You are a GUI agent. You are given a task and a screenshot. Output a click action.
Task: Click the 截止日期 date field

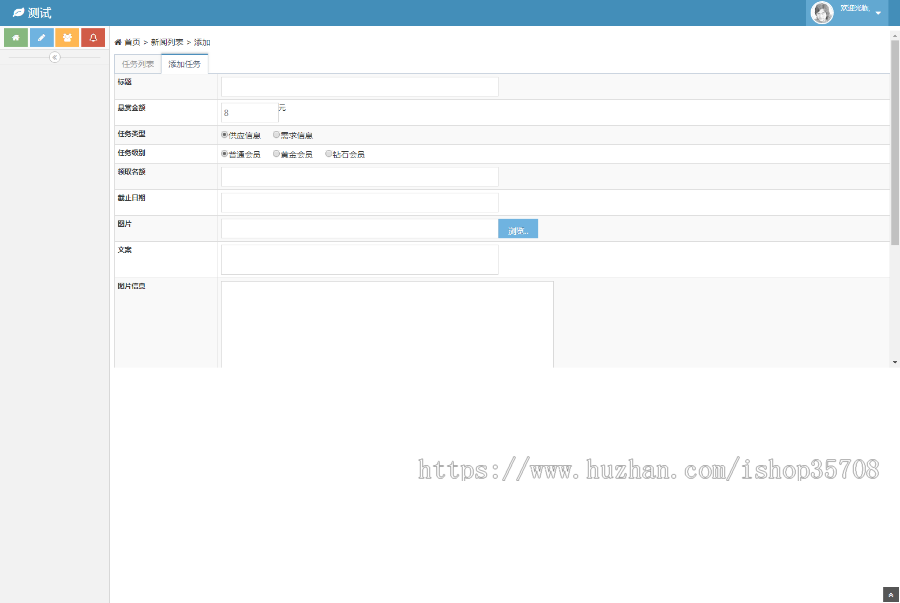click(360, 203)
